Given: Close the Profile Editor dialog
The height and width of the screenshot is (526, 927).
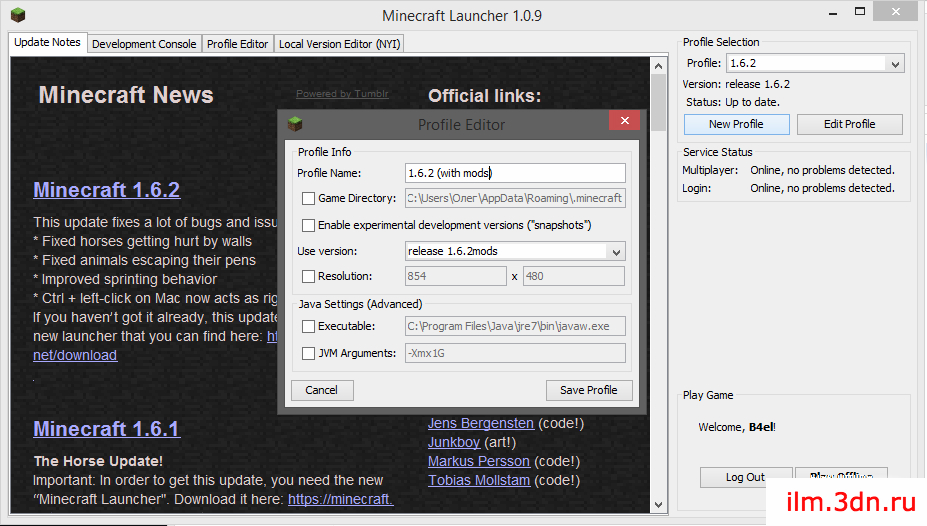Looking at the screenshot, I should [624, 121].
